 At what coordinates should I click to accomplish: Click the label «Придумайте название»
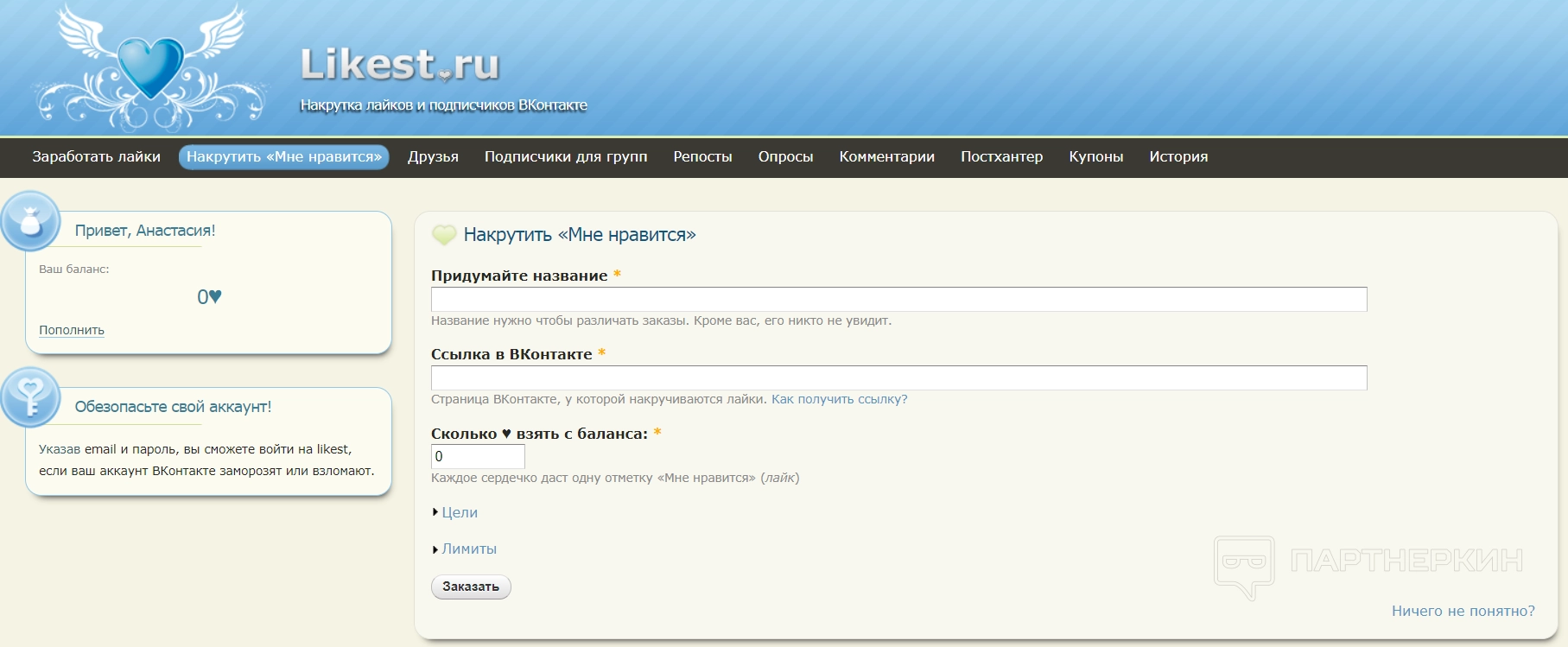coord(519,276)
